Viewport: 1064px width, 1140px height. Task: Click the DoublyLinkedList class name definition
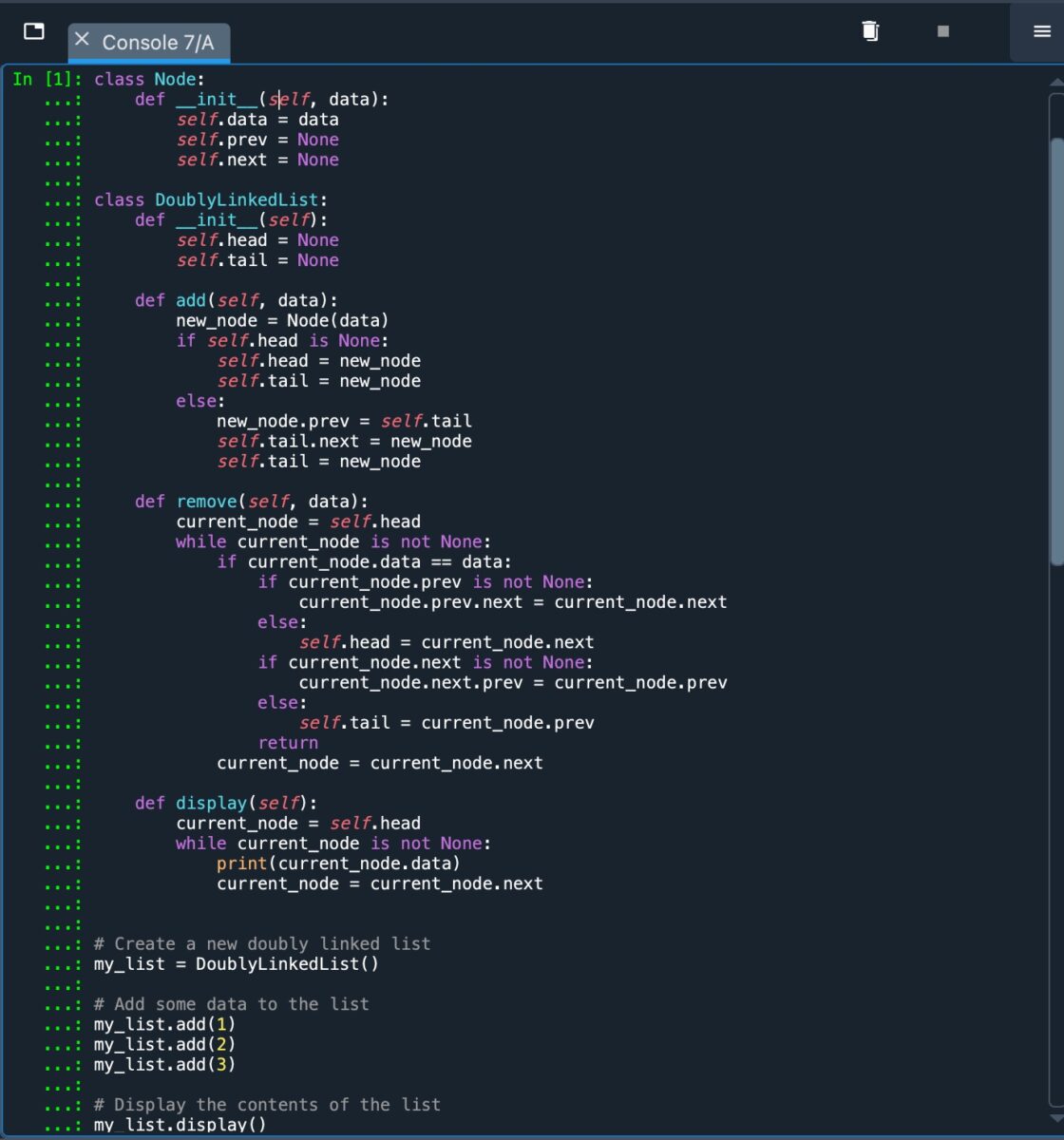(x=236, y=200)
